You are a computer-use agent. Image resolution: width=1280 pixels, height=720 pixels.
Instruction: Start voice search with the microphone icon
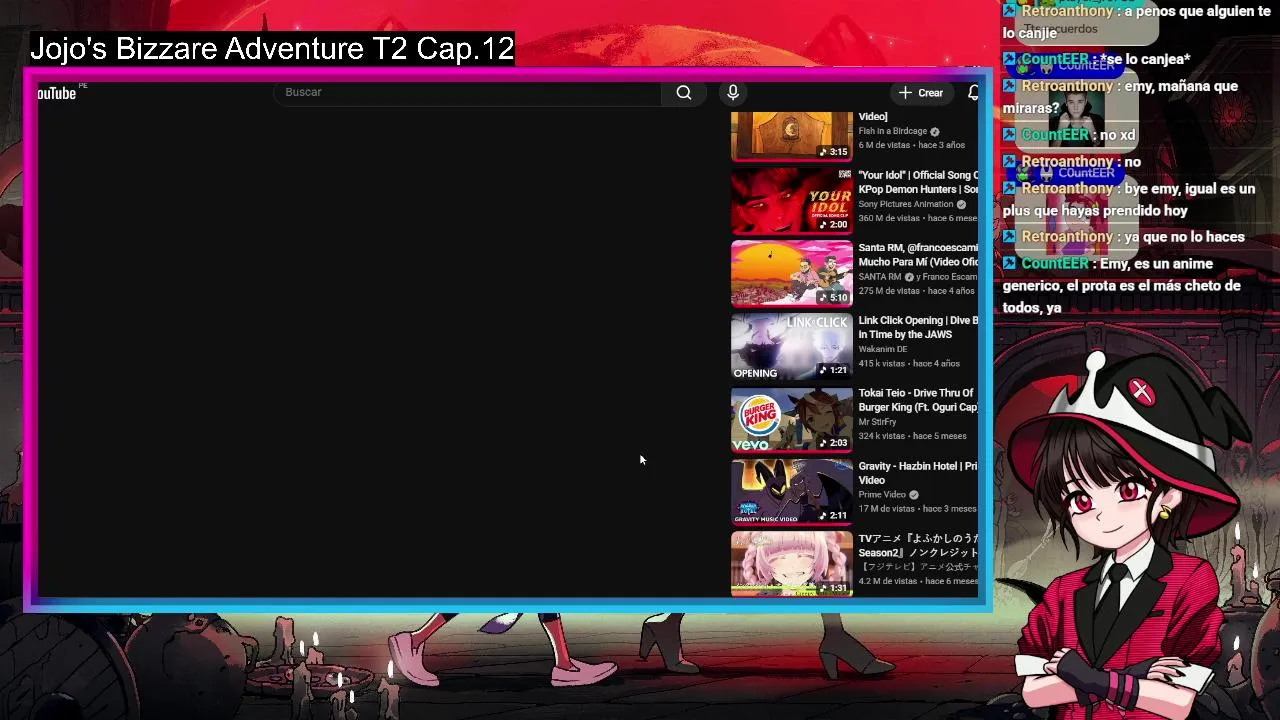pyautogui.click(x=733, y=92)
